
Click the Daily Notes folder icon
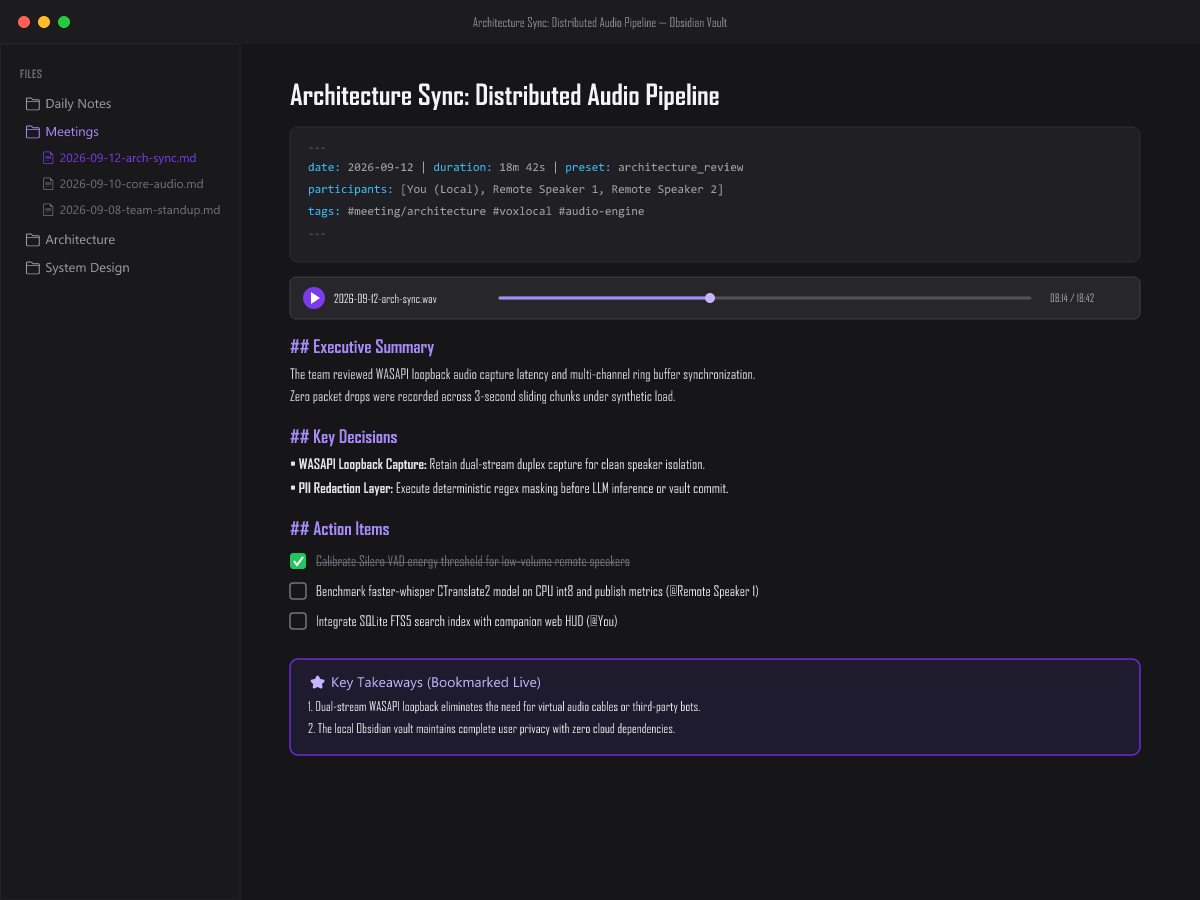click(33, 104)
